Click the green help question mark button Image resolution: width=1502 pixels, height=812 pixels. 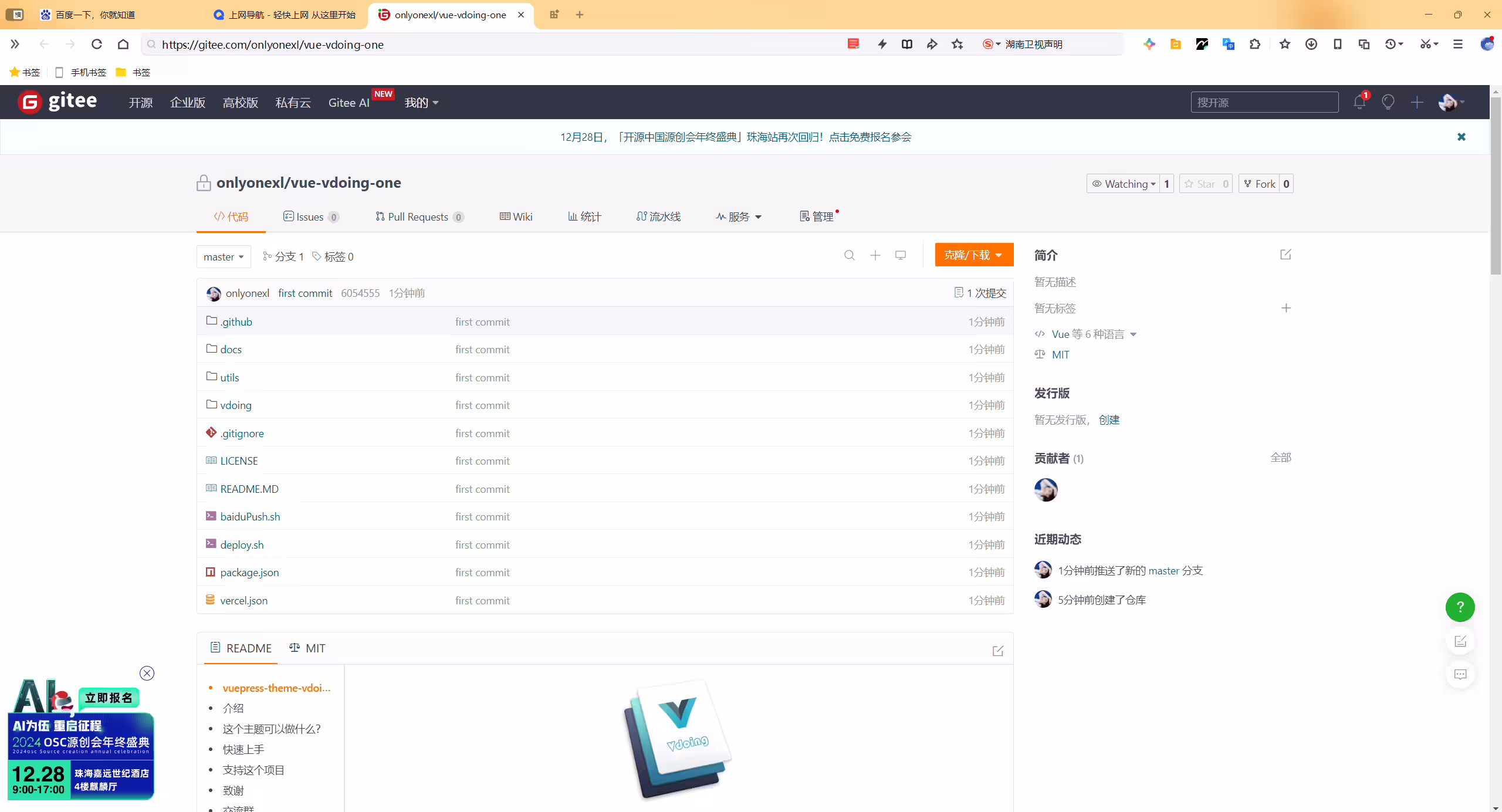click(x=1460, y=607)
